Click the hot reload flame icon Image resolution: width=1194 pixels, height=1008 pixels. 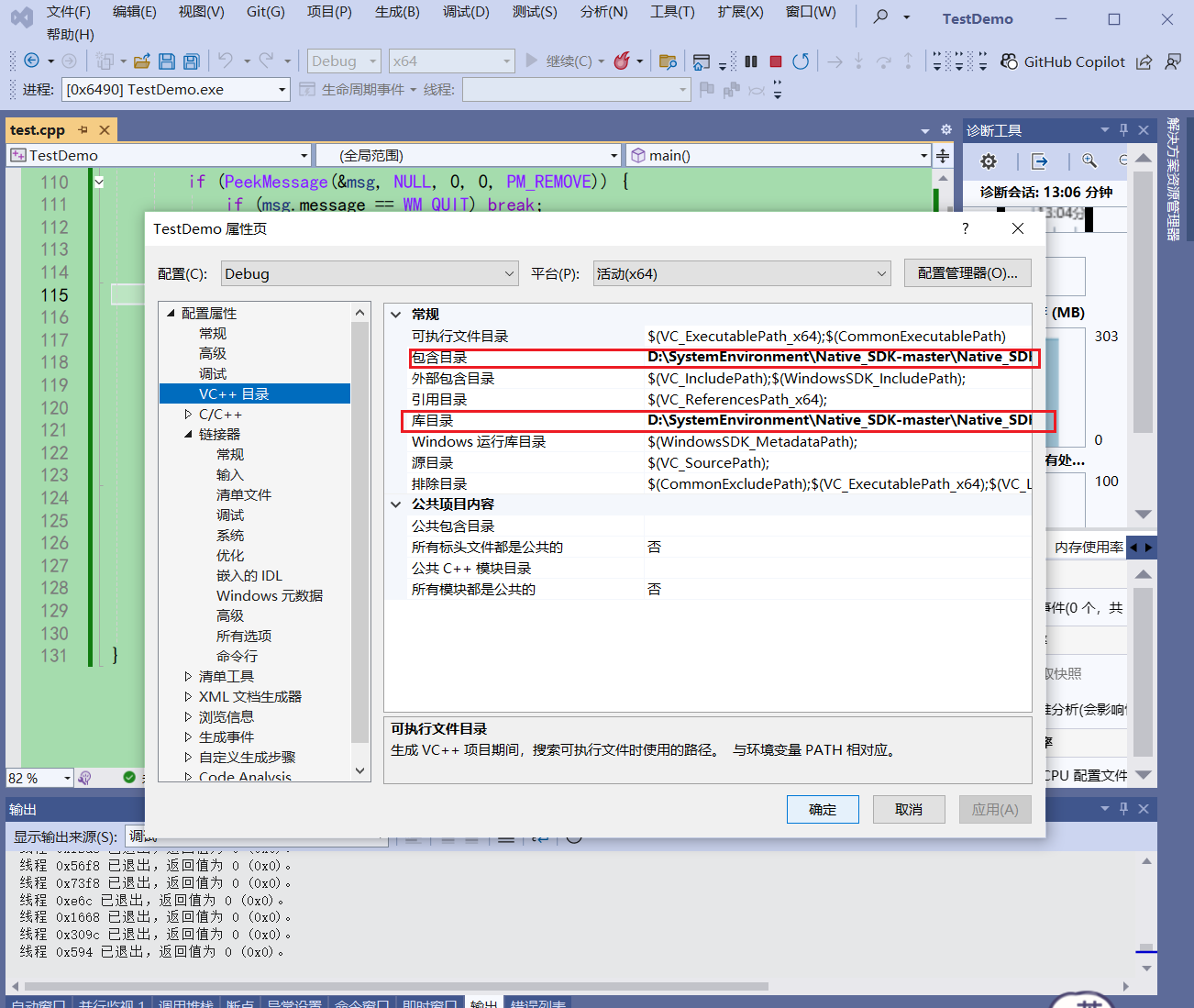pyautogui.click(x=622, y=61)
